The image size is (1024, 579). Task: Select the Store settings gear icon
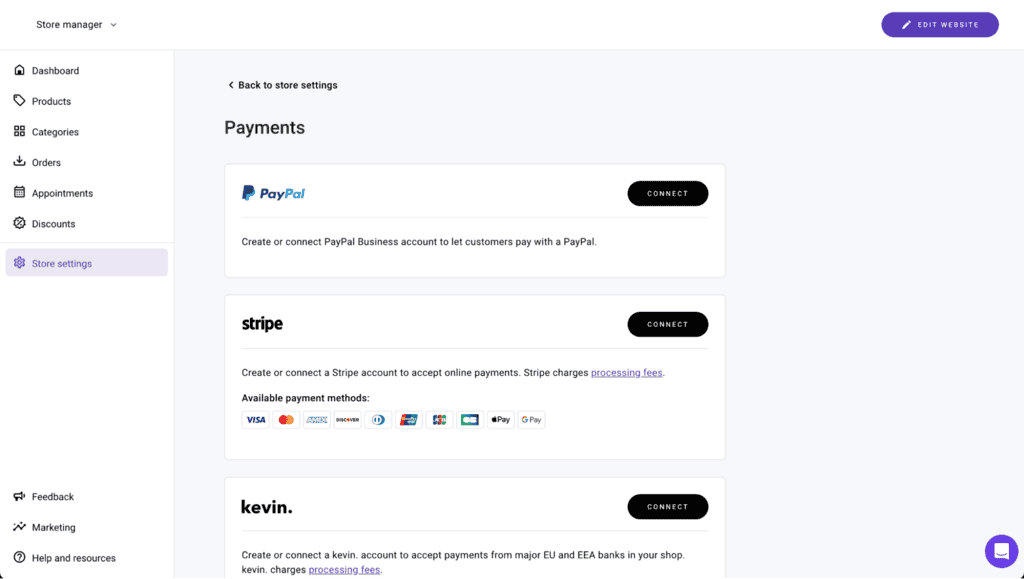pyautogui.click(x=19, y=262)
